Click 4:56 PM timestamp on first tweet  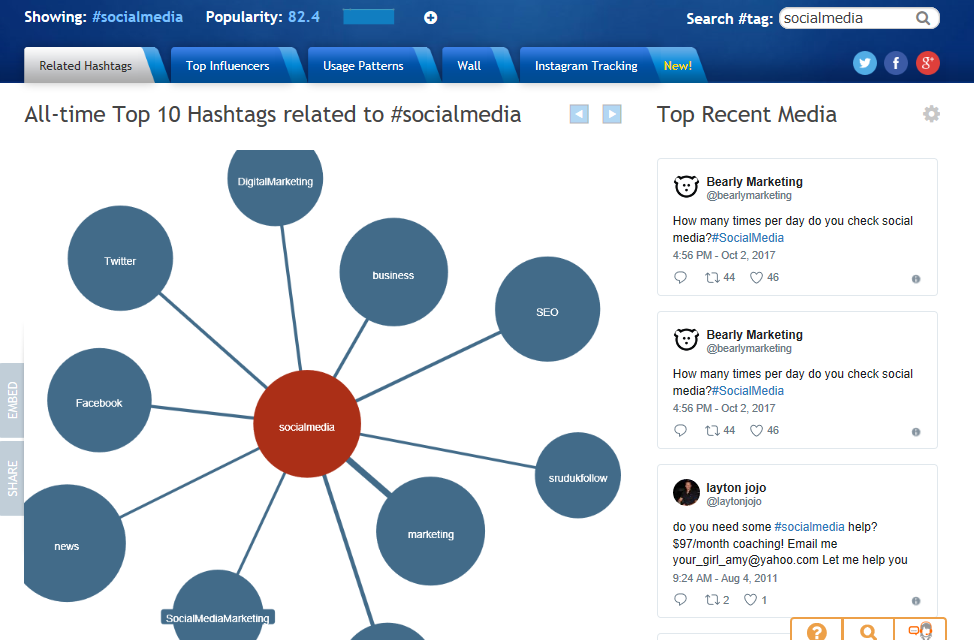coord(724,255)
